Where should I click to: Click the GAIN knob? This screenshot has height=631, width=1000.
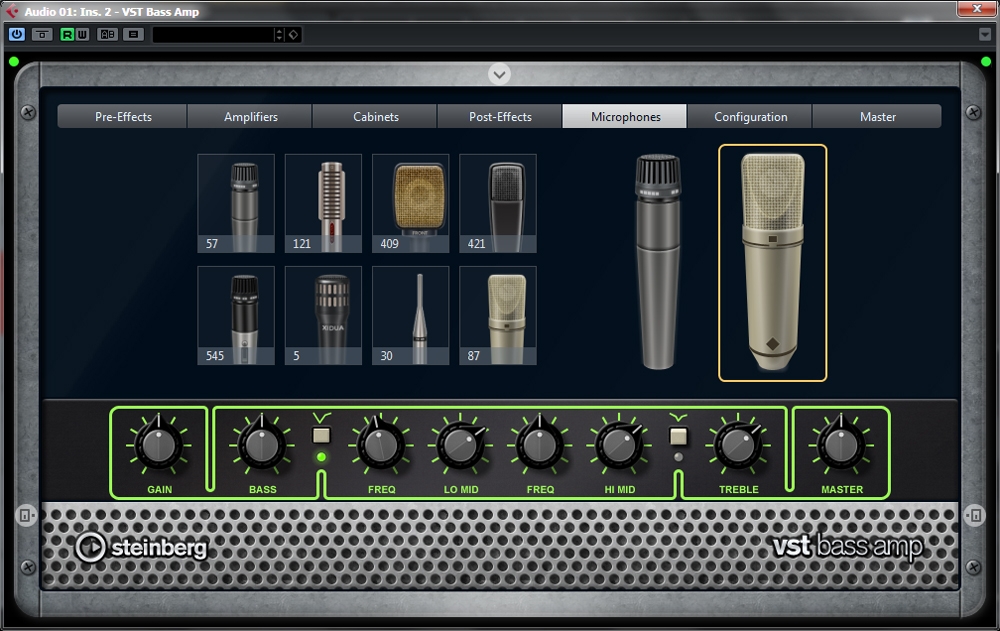click(x=159, y=445)
